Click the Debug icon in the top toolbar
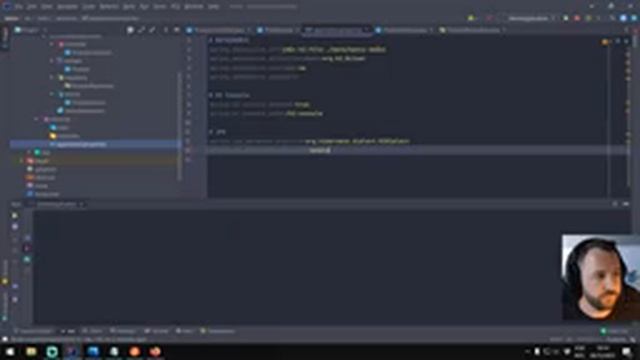Screen dimensions: 640x360 pyautogui.click(x=577, y=18)
